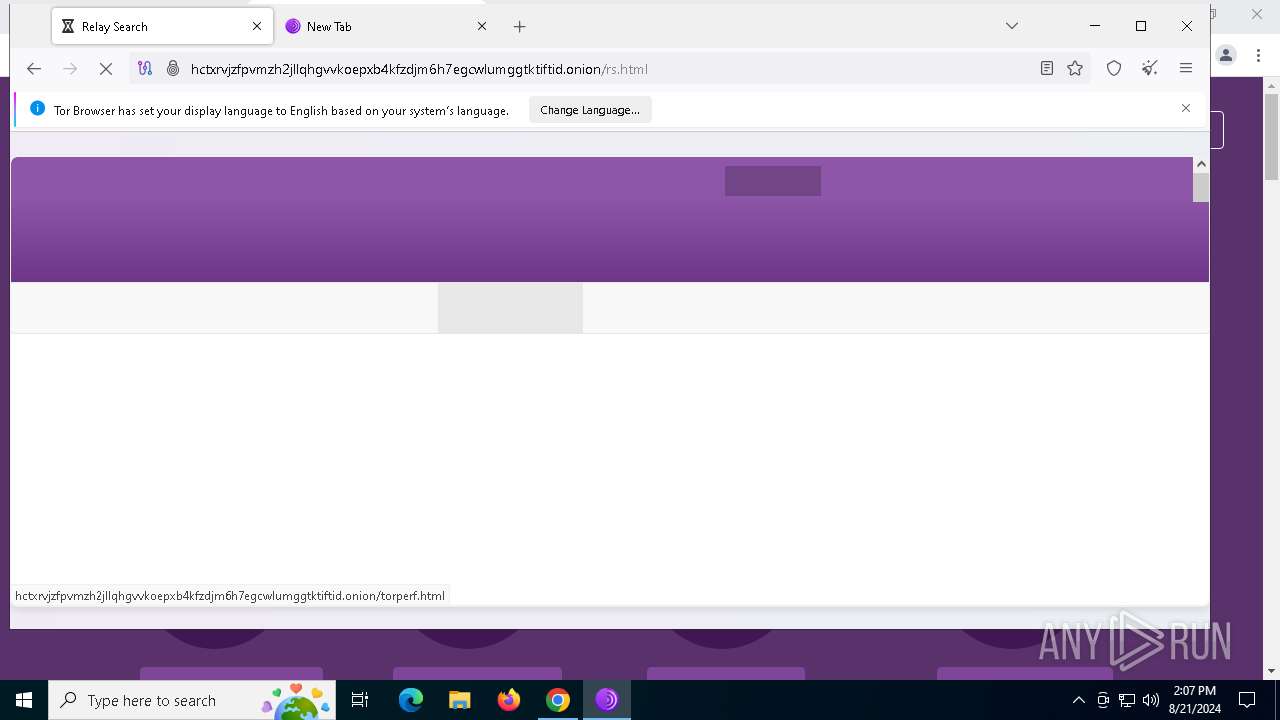Toggle reader view icon

(x=1047, y=69)
